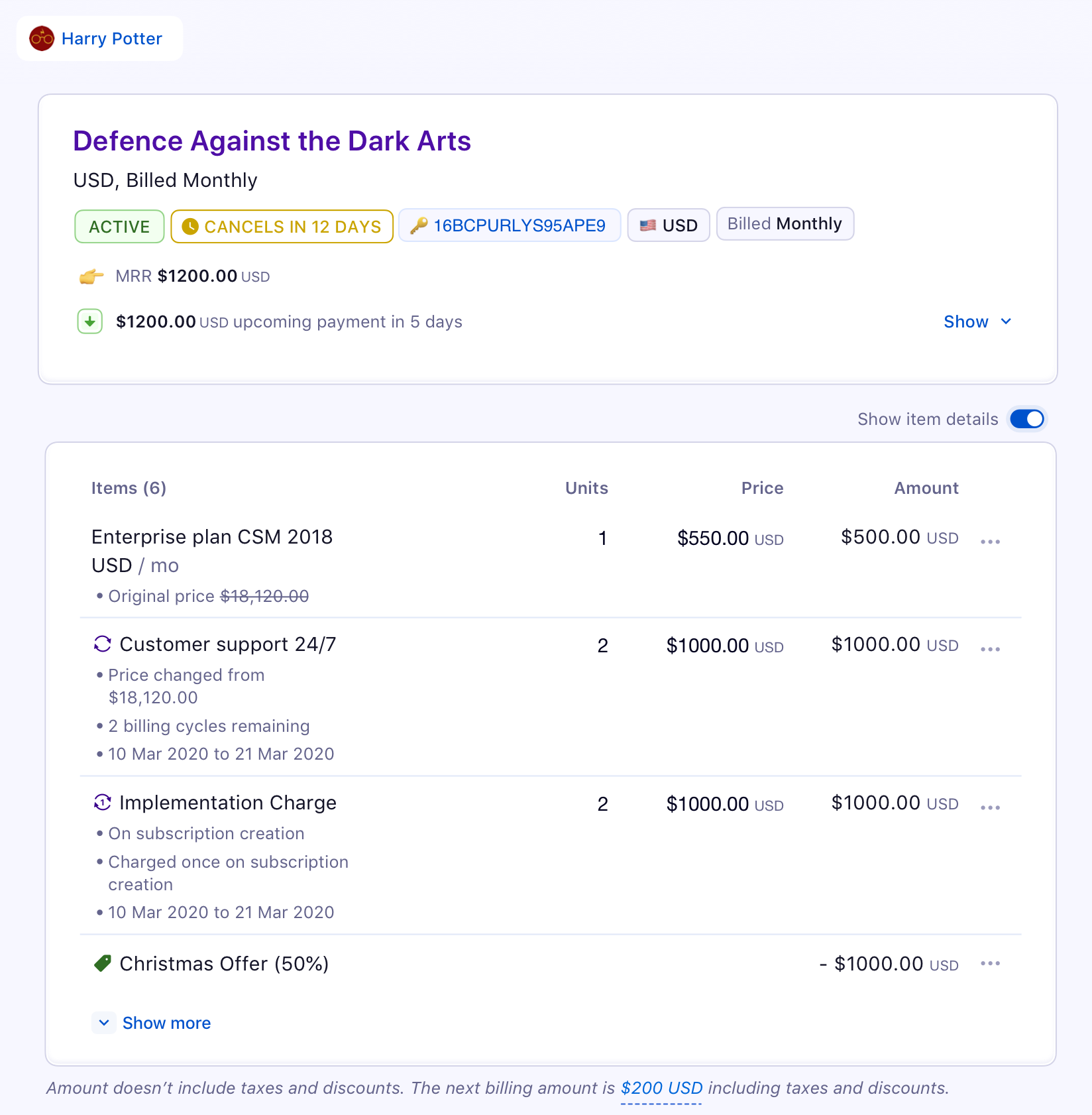Viewport: 1092px width, 1115px height.
Task: Toggle Show item details switch
Action: coord(1027,419)
